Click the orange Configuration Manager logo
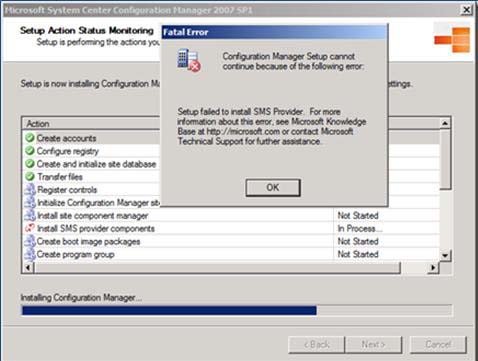Image resolution: width=478 pixels, height=361 pixels. point(452,40)
